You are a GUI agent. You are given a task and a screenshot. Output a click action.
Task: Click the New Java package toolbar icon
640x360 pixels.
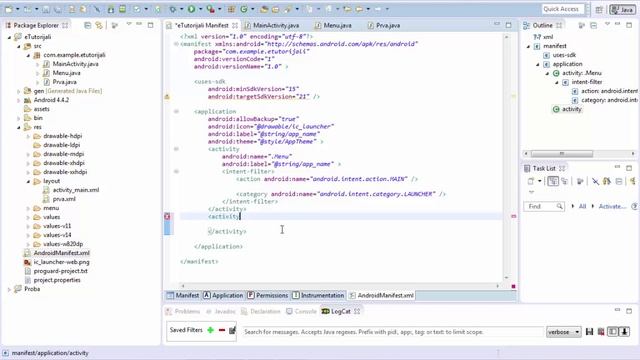click(x=231, y=9)
